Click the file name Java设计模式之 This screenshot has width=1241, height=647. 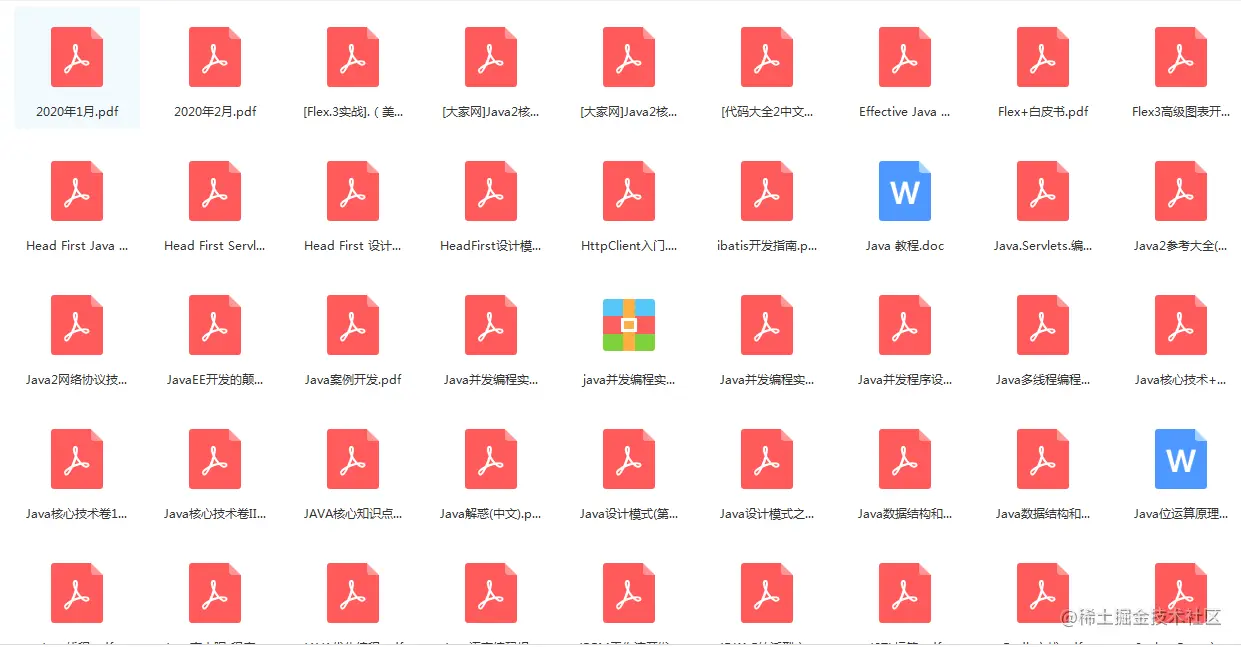(767, 514)
